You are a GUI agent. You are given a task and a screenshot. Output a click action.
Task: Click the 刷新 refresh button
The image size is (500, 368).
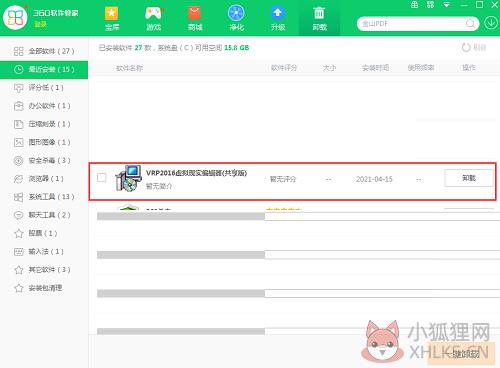(474, 47)
